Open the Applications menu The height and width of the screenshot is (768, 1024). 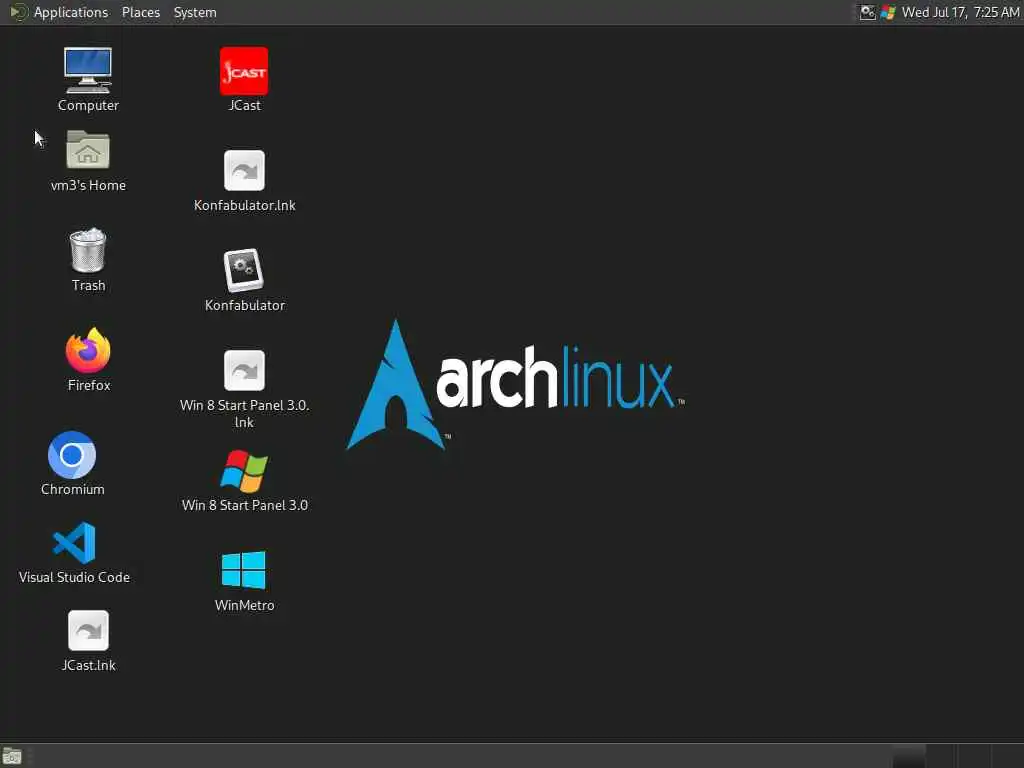point(71,12)
